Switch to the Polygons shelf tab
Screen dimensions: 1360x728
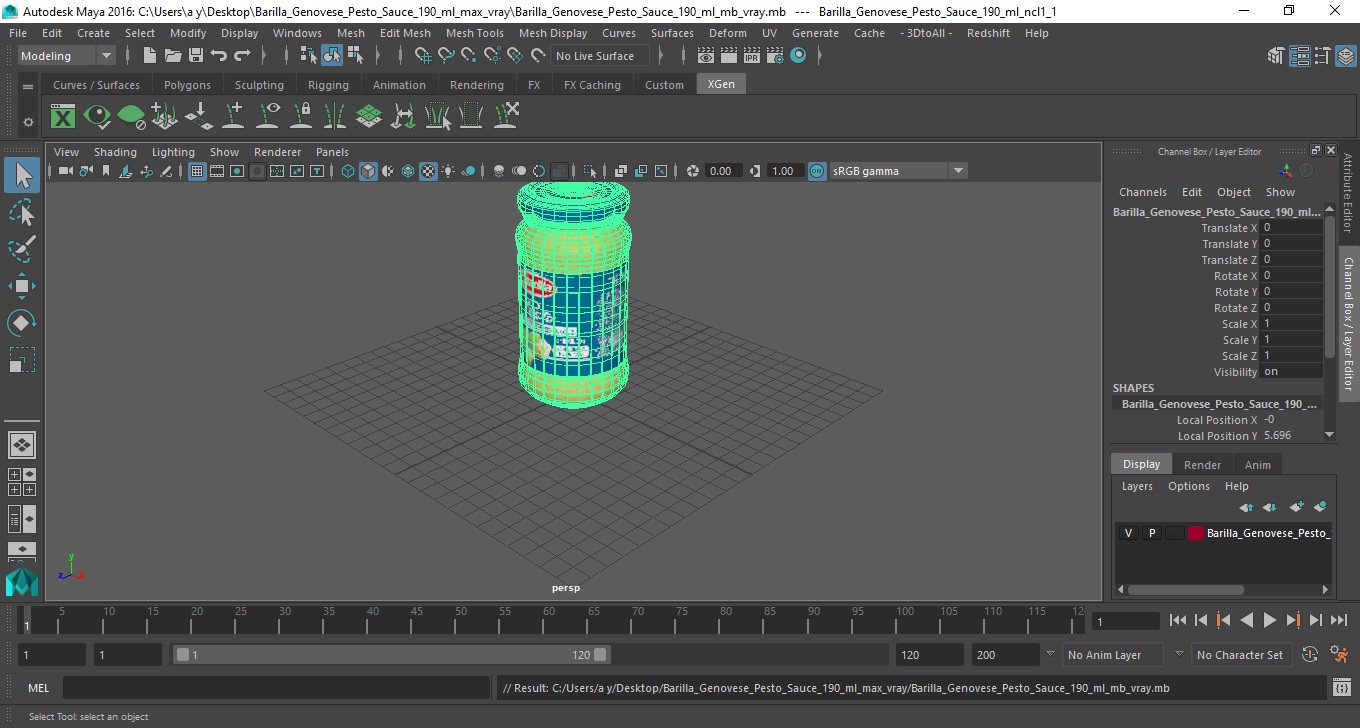coord(187,85)
